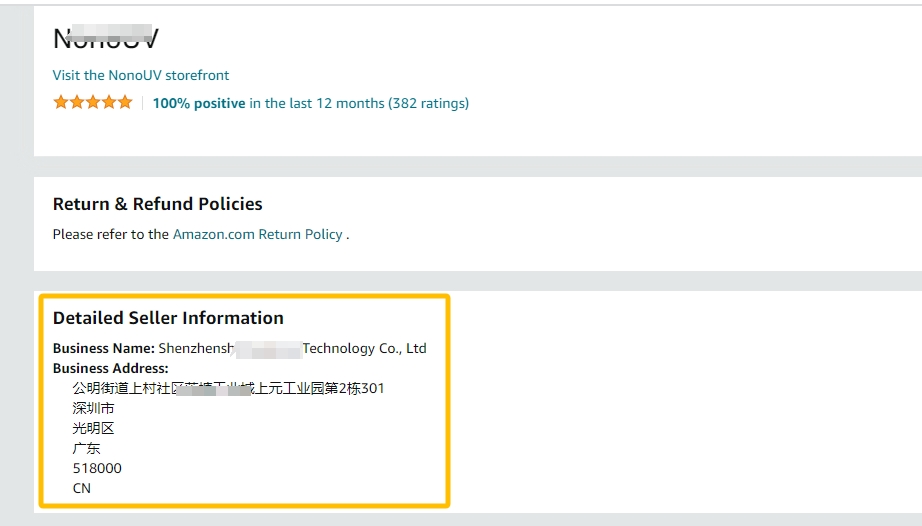This screenshot has width=922, height=526.
Task: Select the district line 光明区
Action: pos(93,428)
